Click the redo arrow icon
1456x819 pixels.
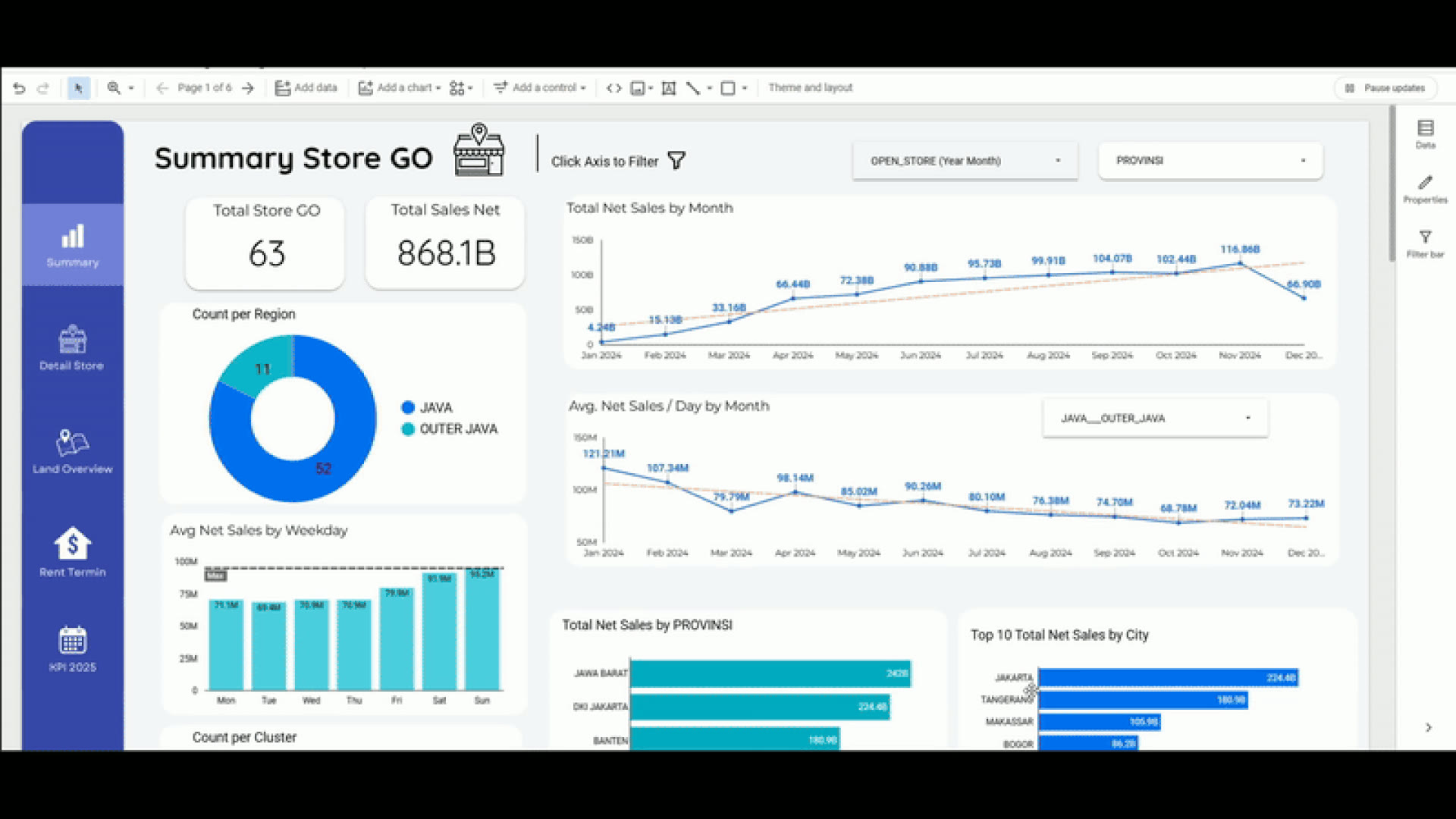coord(43,88)
